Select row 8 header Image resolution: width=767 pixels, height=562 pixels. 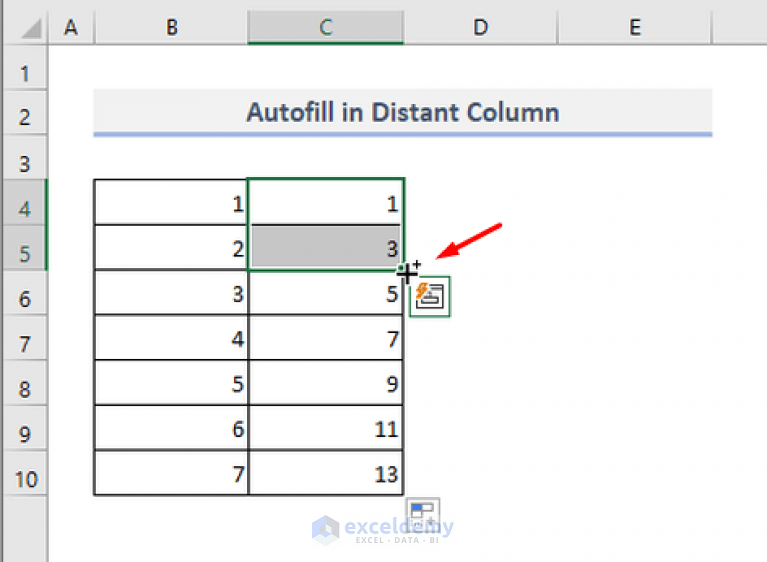[x=24, y=382]
